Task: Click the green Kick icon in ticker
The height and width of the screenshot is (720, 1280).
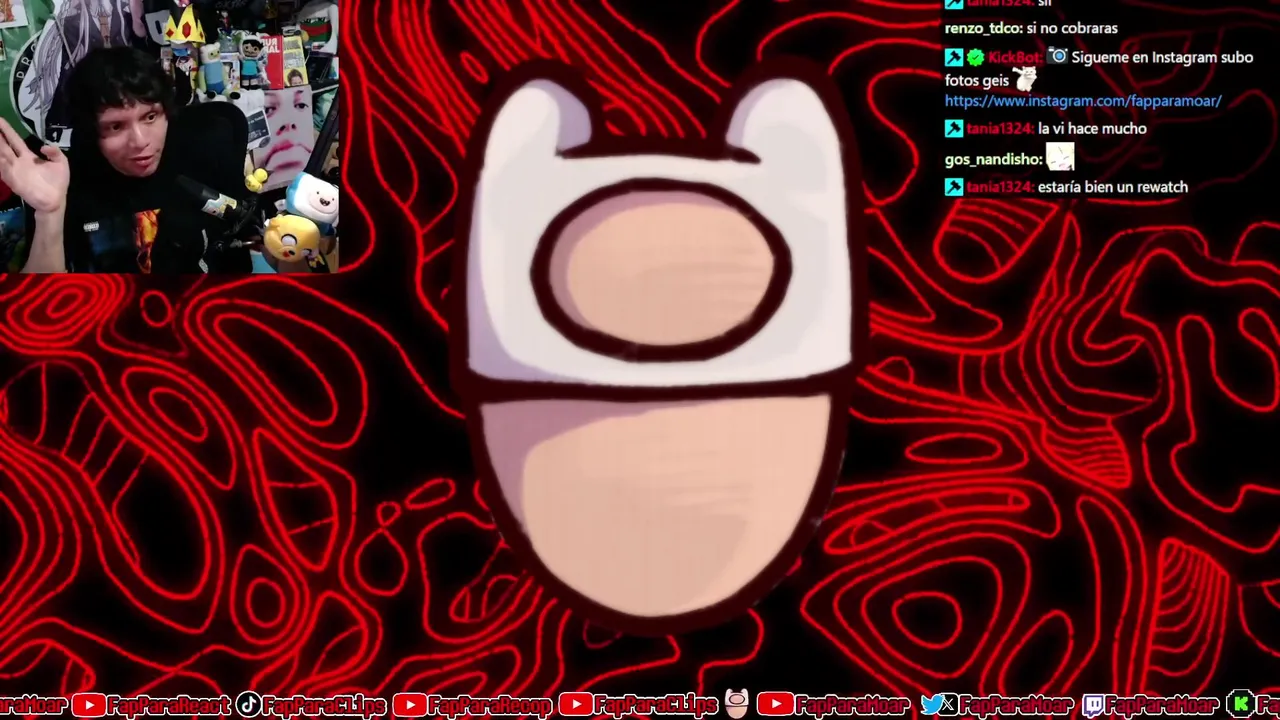Action: [1241, 706]
